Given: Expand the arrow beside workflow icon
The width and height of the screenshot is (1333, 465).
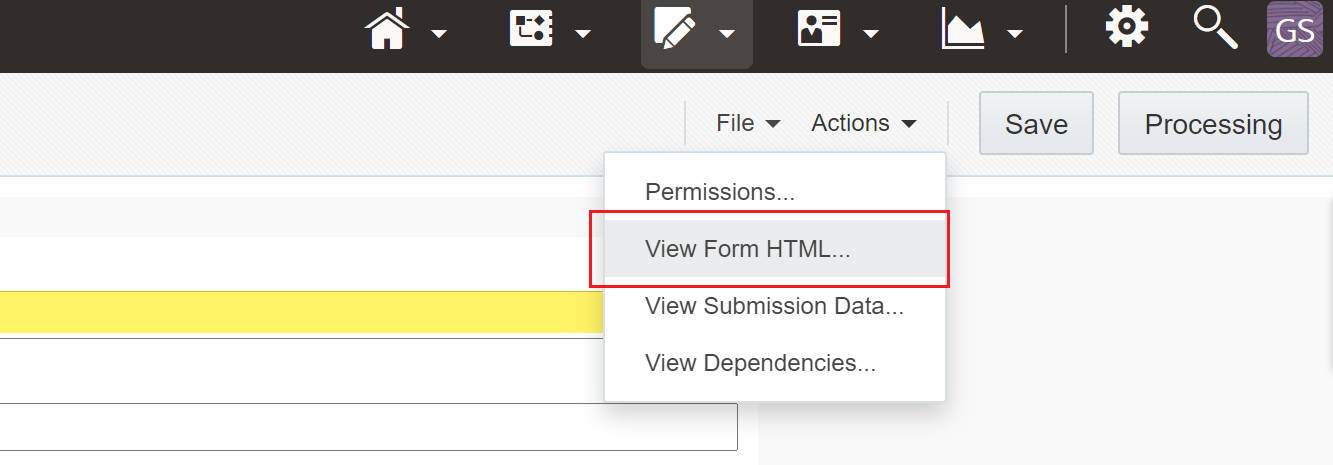Looking at the screenshot, I should coord(583,33).
